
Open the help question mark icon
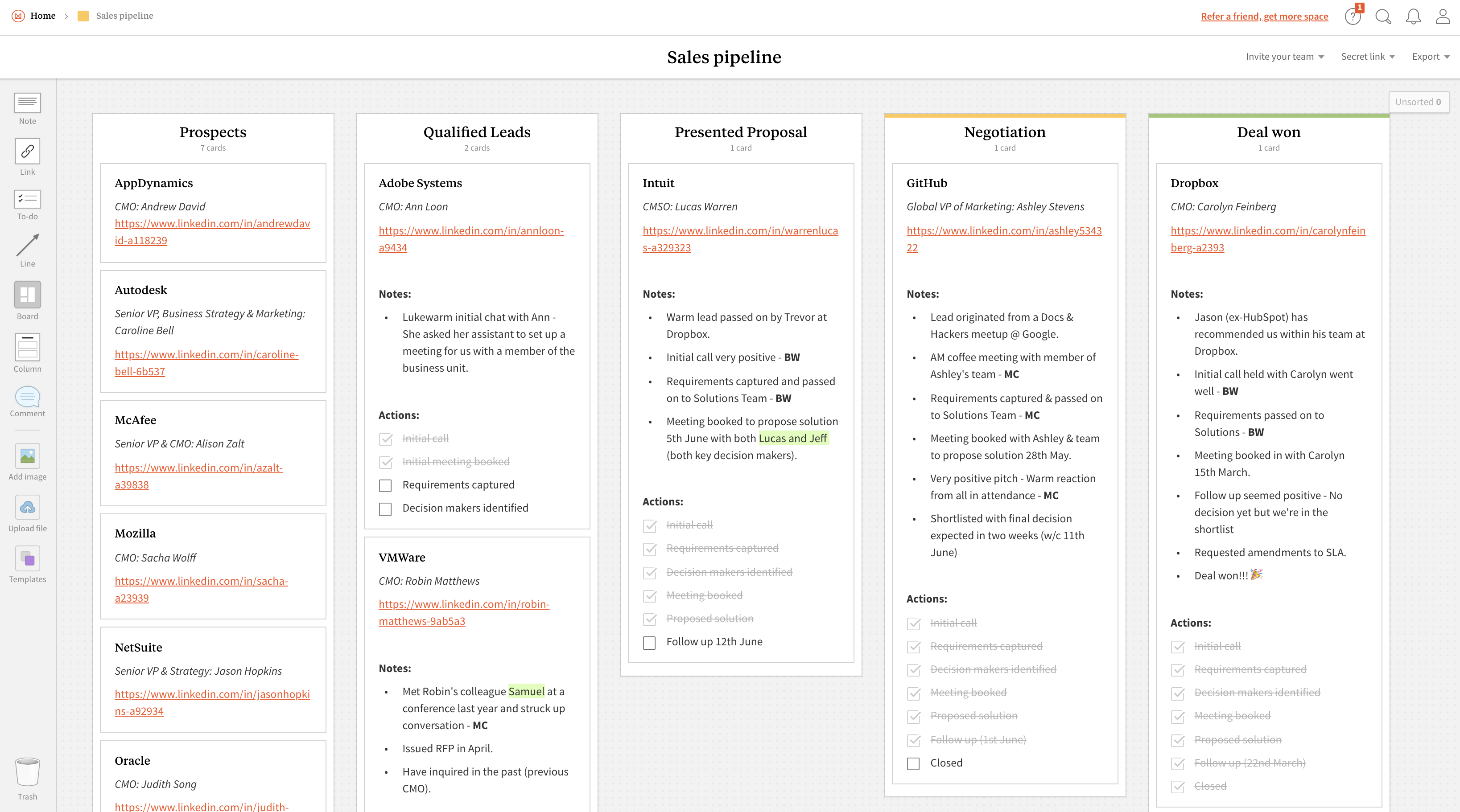coord(1353,16)
